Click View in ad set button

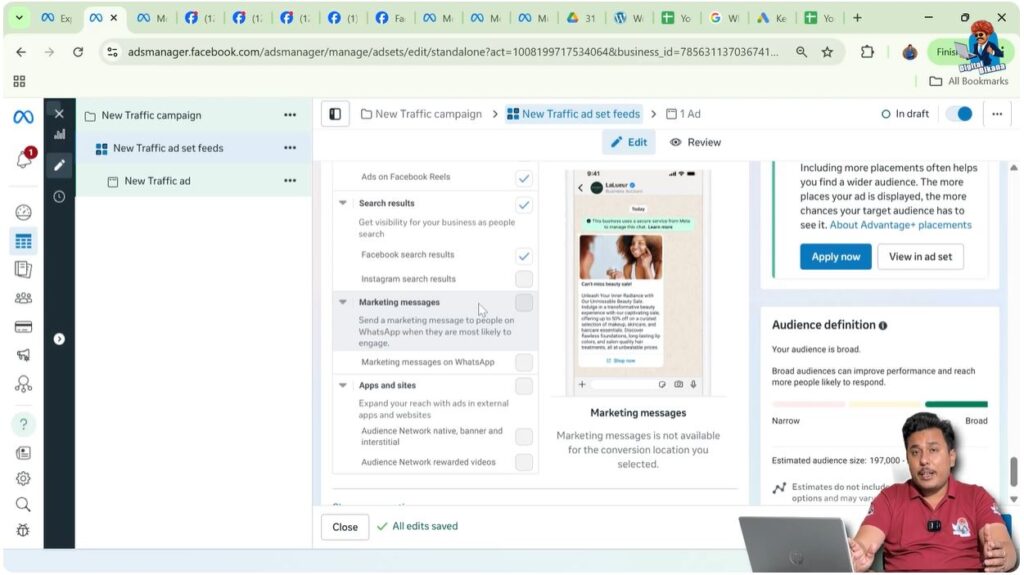click(920, 257)
